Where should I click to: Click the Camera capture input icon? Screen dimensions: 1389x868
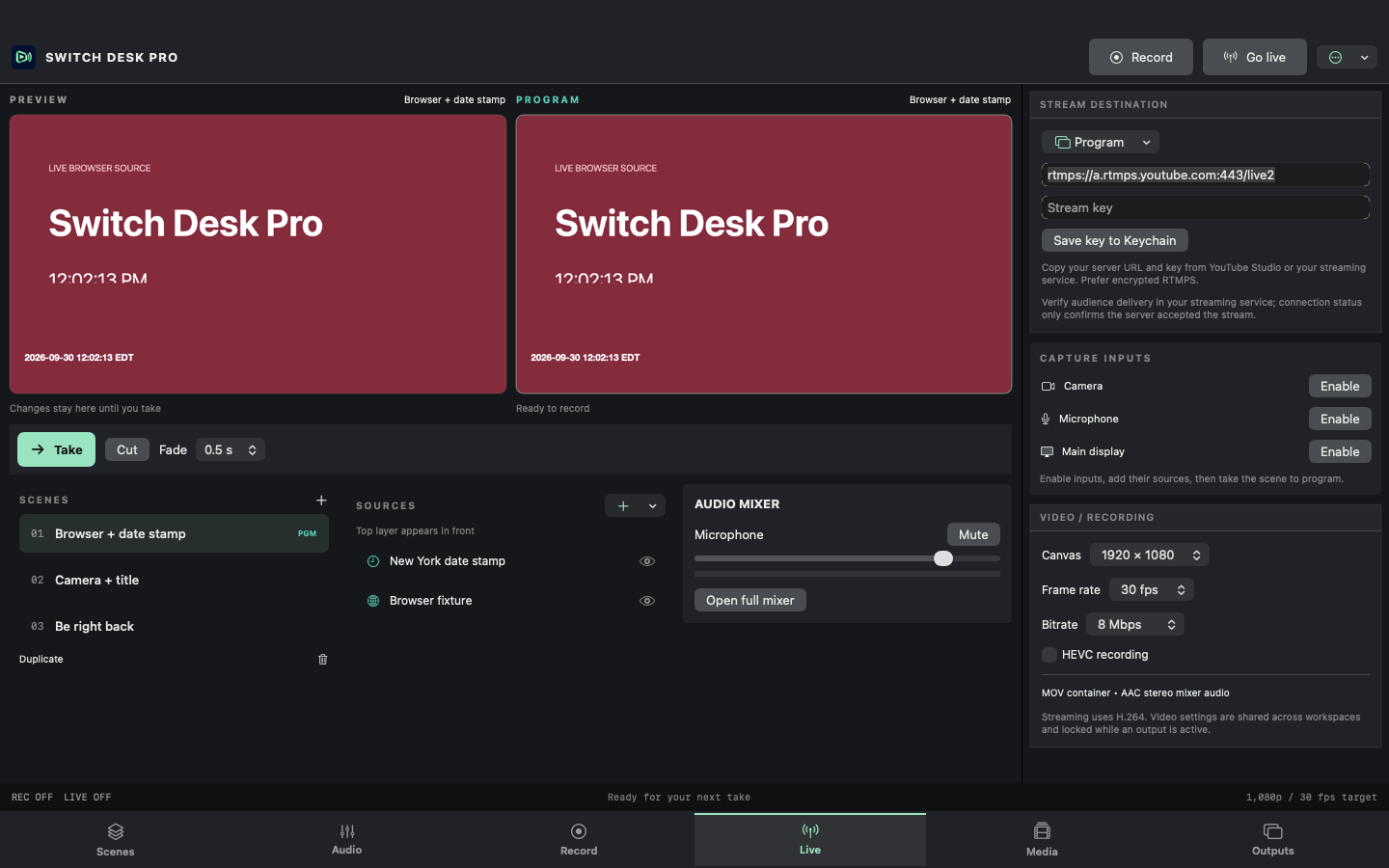coord(1049,386)
